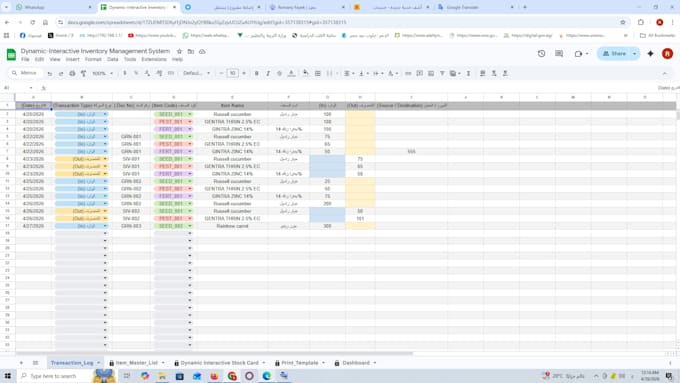Open File Explorer from the taskbar
The width and height of the screenshot is (680, 383).
tap(162, 376)
